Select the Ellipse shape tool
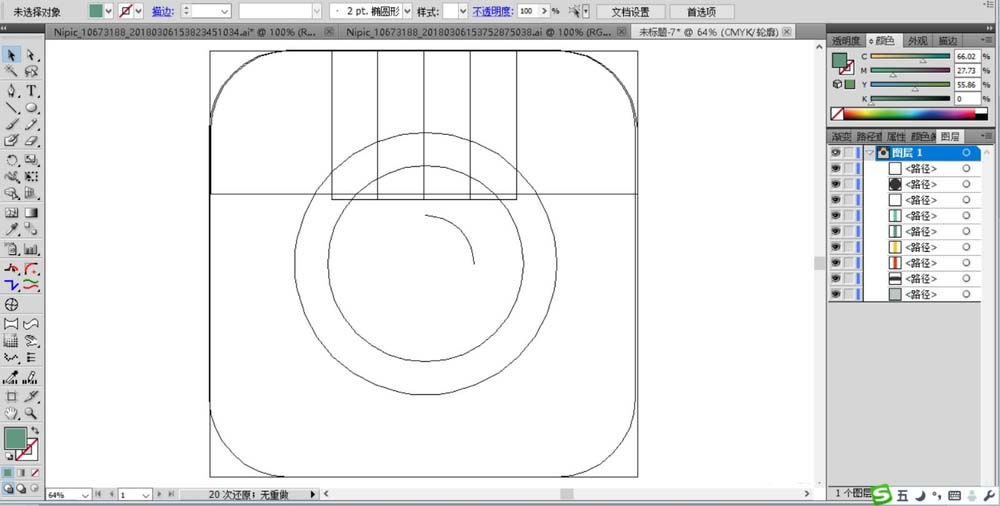The height and width of the screenshot is (506, 1000). pyautogui.click(x=32, y=107)
